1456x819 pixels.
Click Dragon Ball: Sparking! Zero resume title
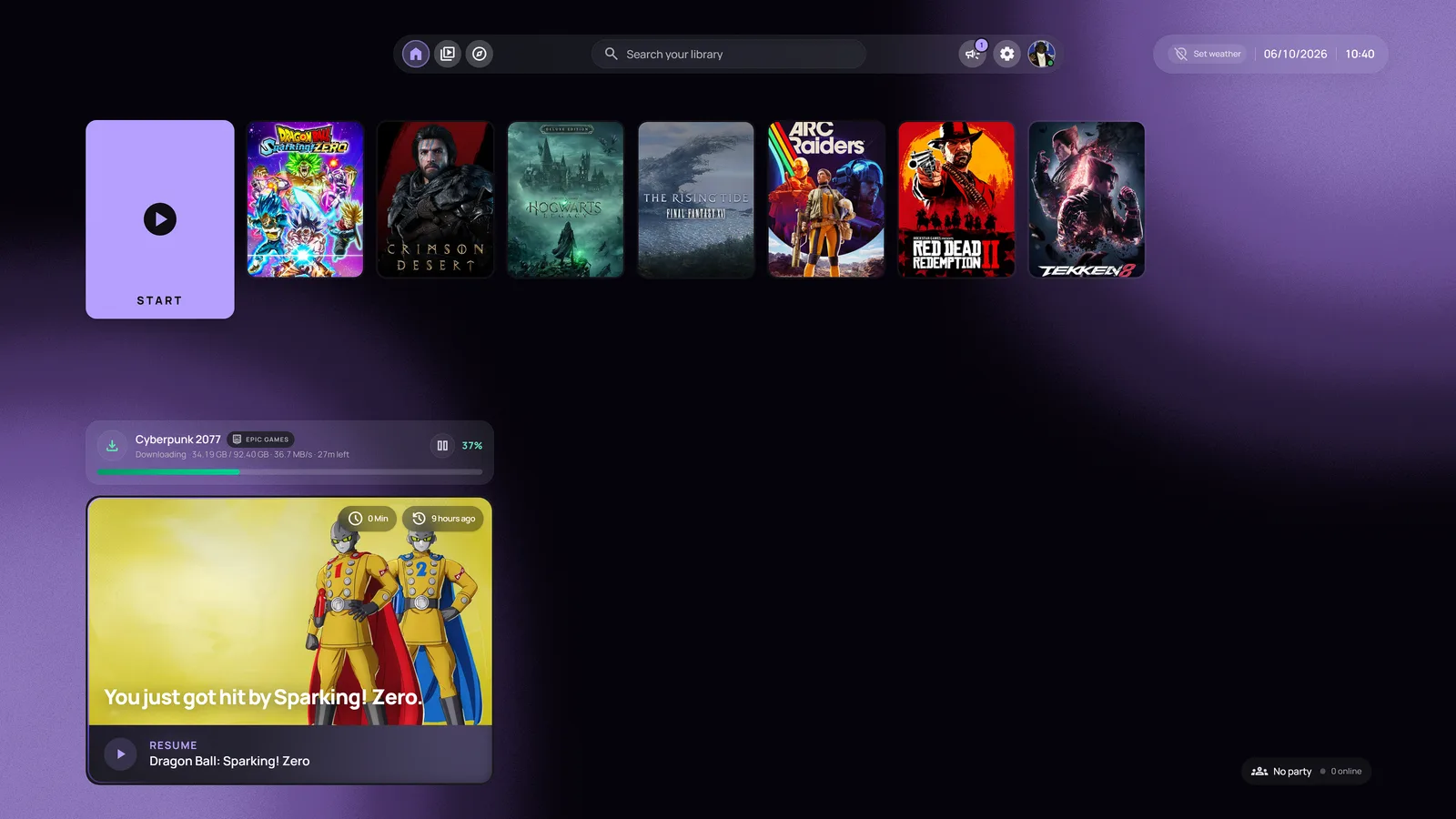[229, 761]
